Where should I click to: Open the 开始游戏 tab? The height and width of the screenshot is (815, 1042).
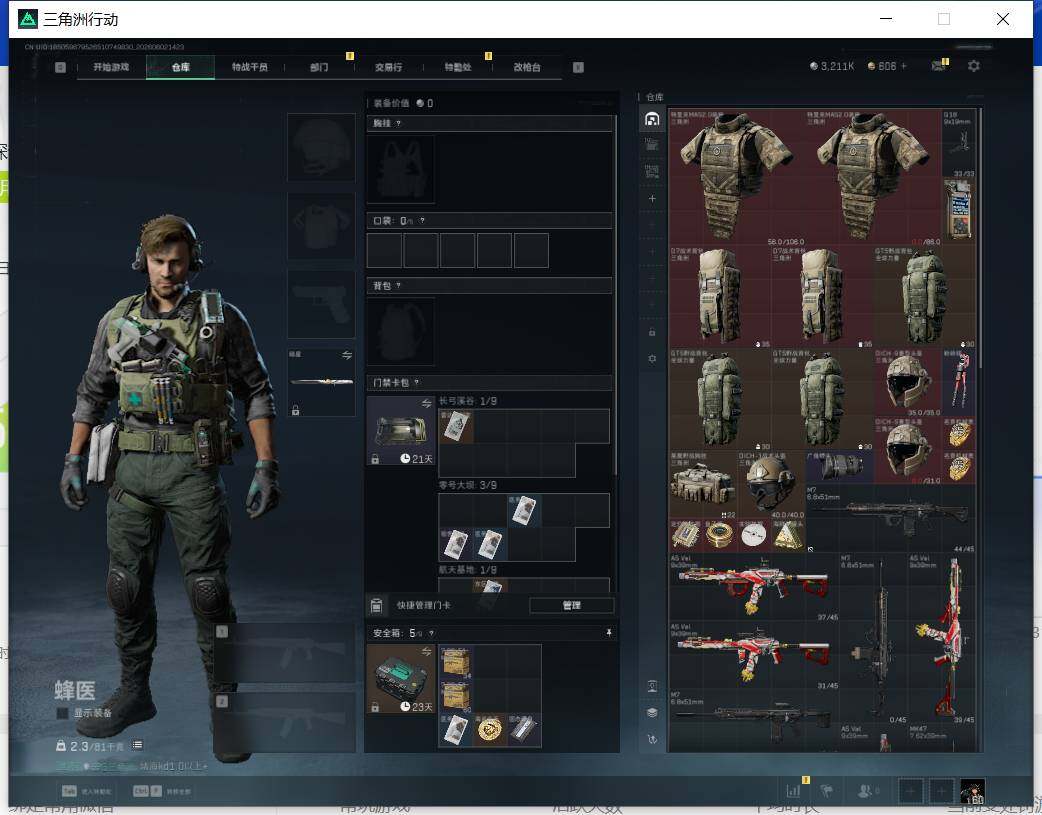click(111, 67)
